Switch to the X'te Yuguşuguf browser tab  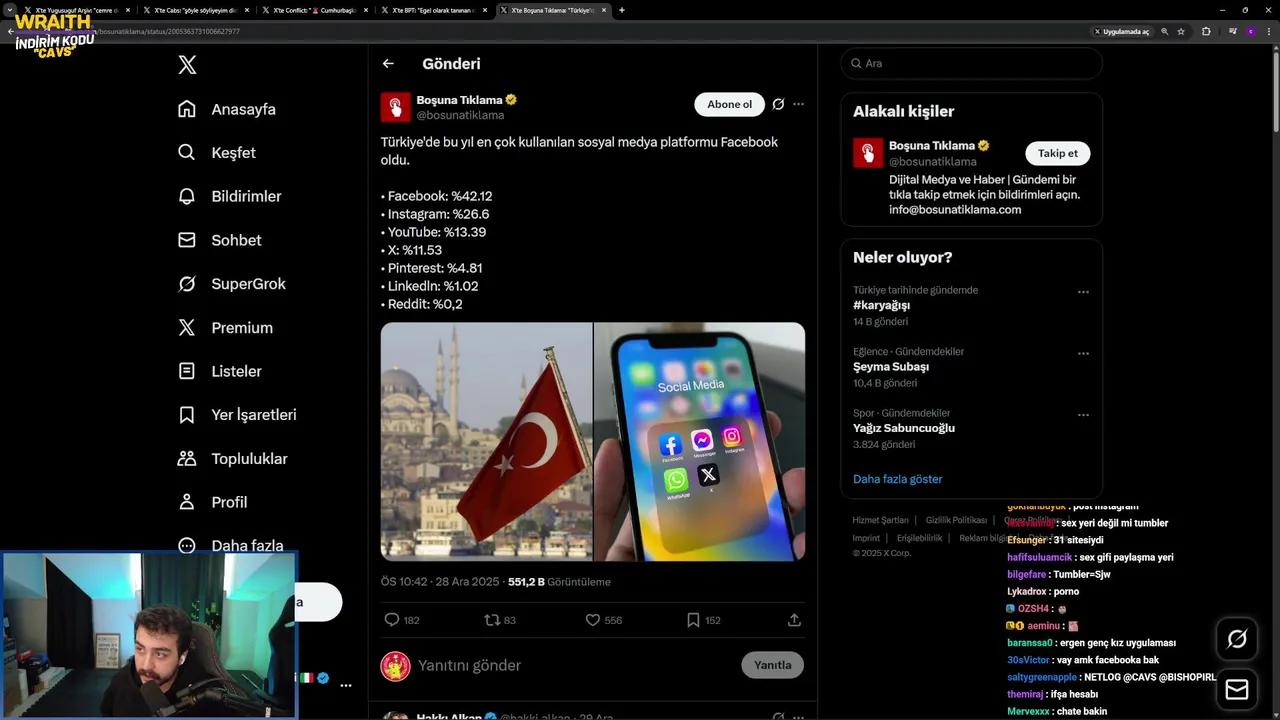click(76, 10)
